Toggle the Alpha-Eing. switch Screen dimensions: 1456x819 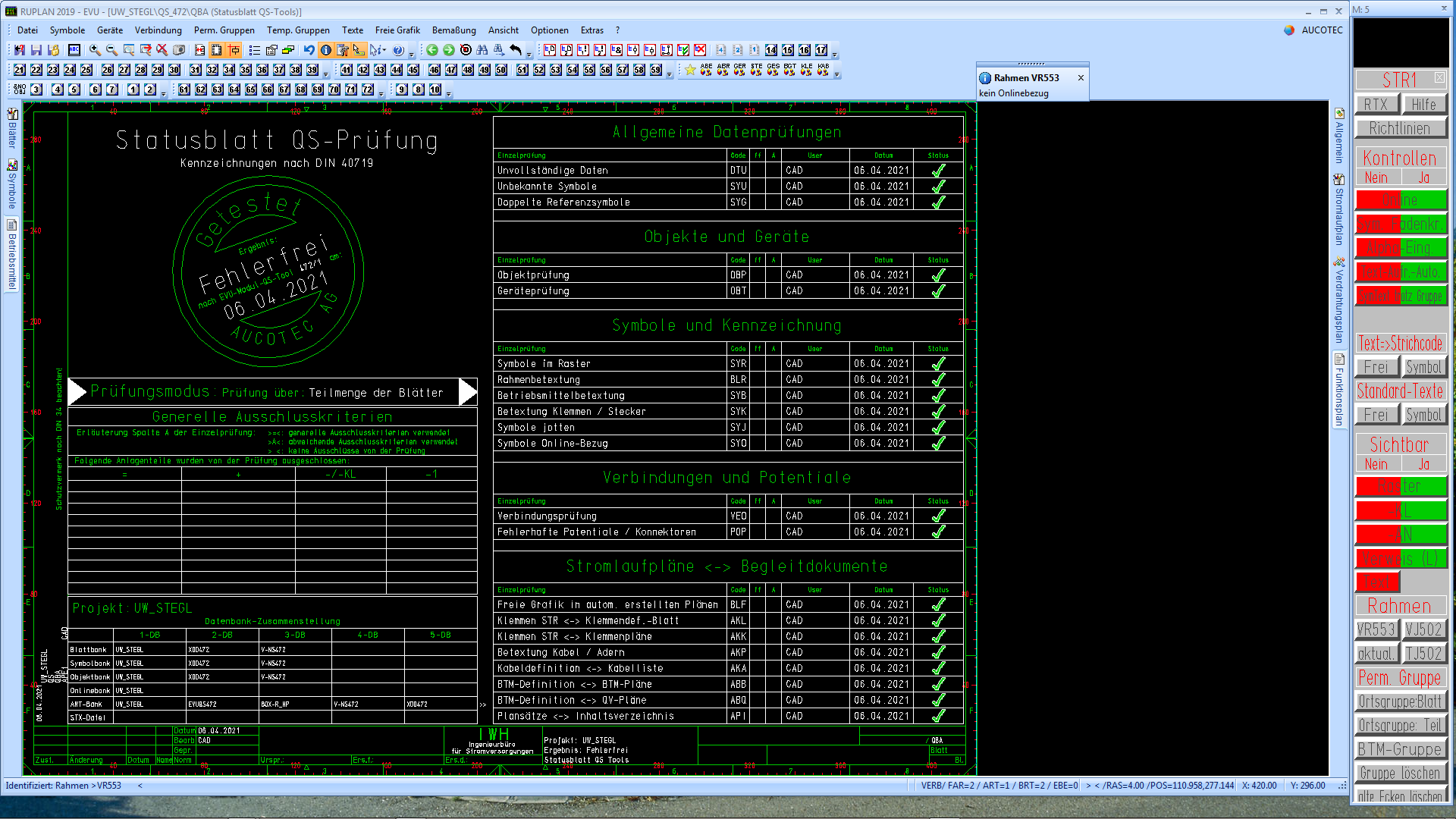[x=1401, y=248]
